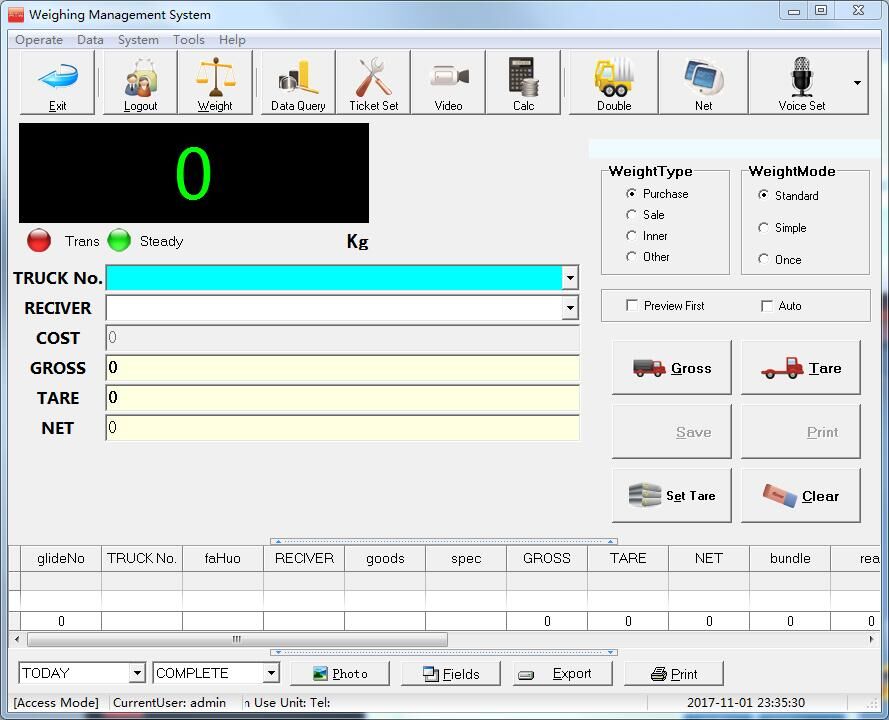Select the Double weighing icon
Viewport: 889px width, 720px height.
tap(611, 82)
